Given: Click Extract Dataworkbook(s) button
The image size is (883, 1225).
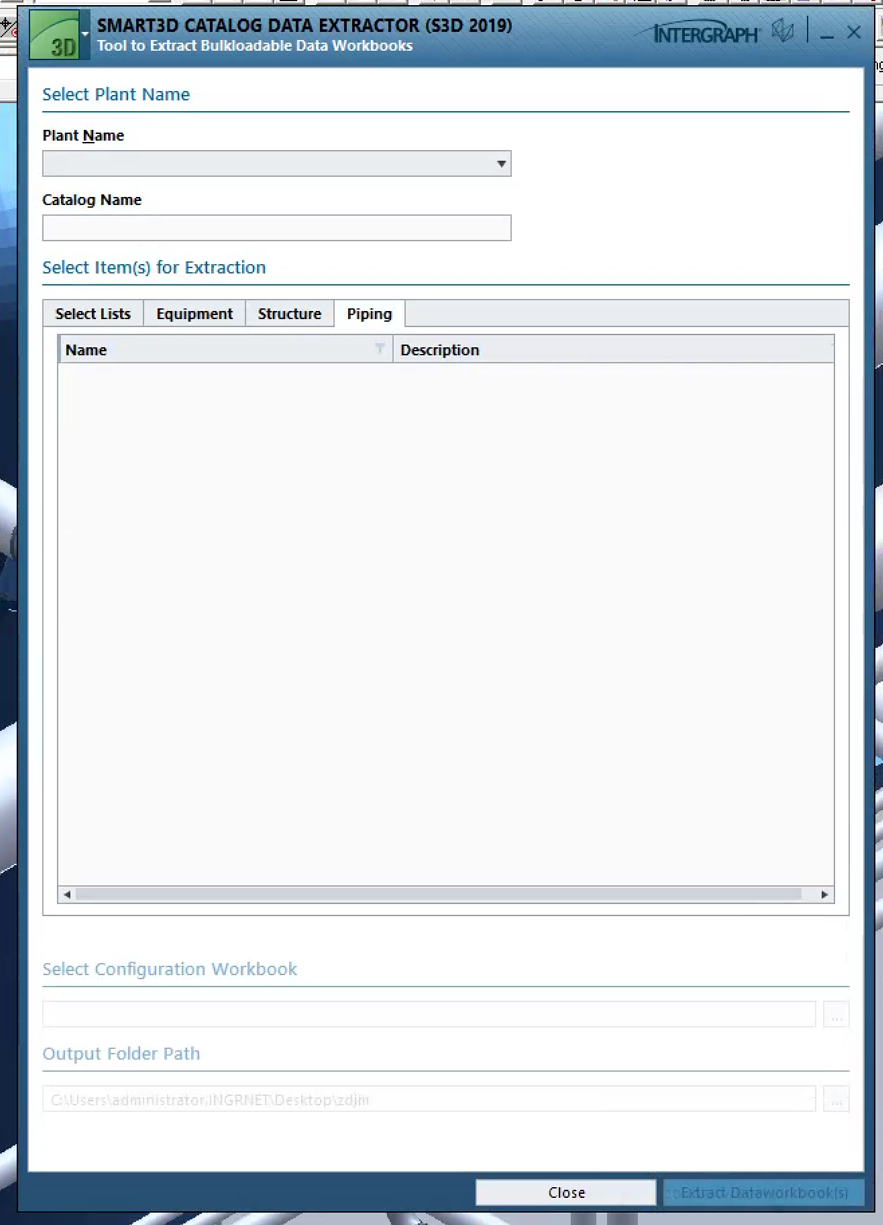Looking at the screenshot, I should tap(764, 1192).
